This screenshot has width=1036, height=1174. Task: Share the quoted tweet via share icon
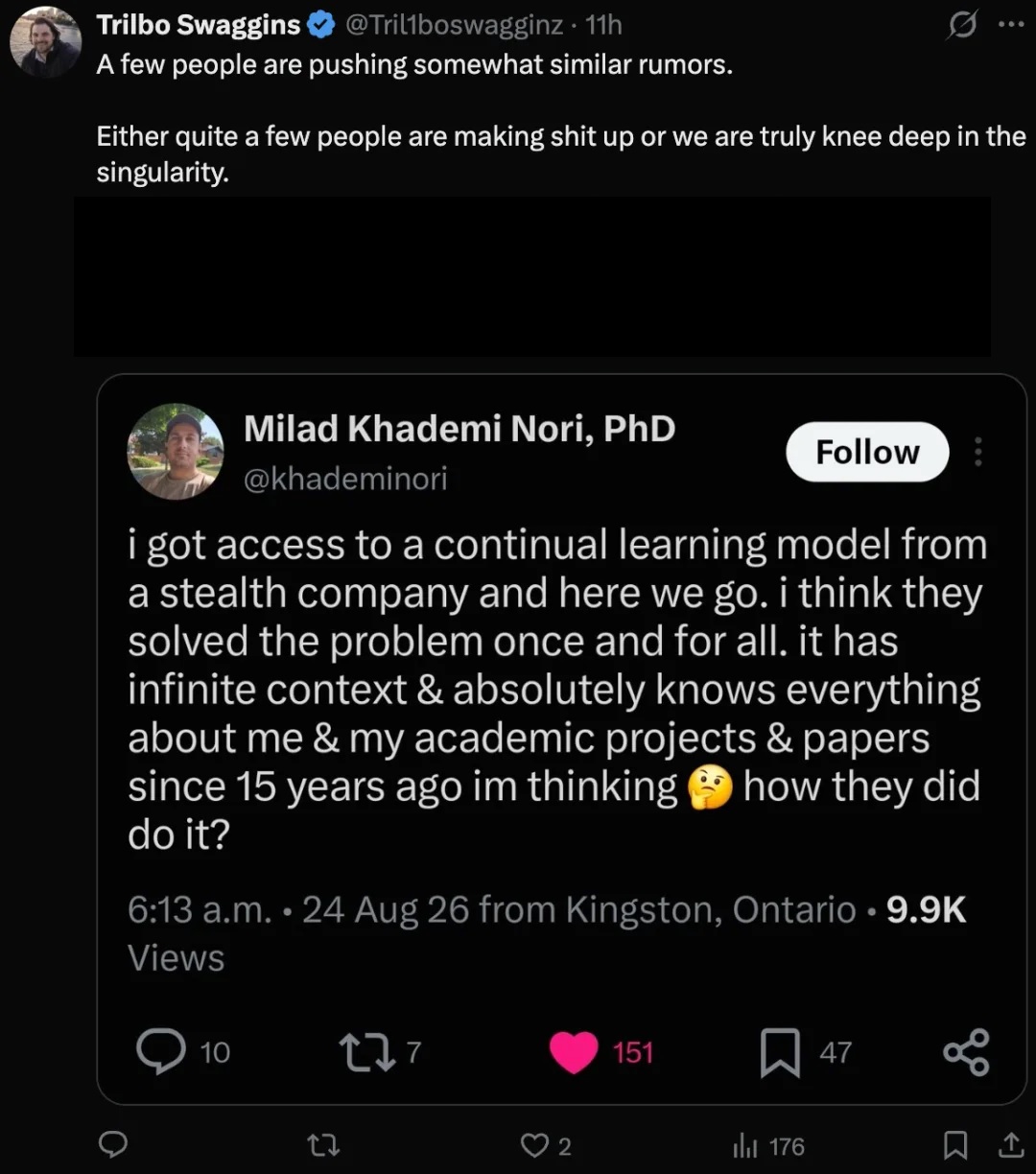coord(966,1052)
